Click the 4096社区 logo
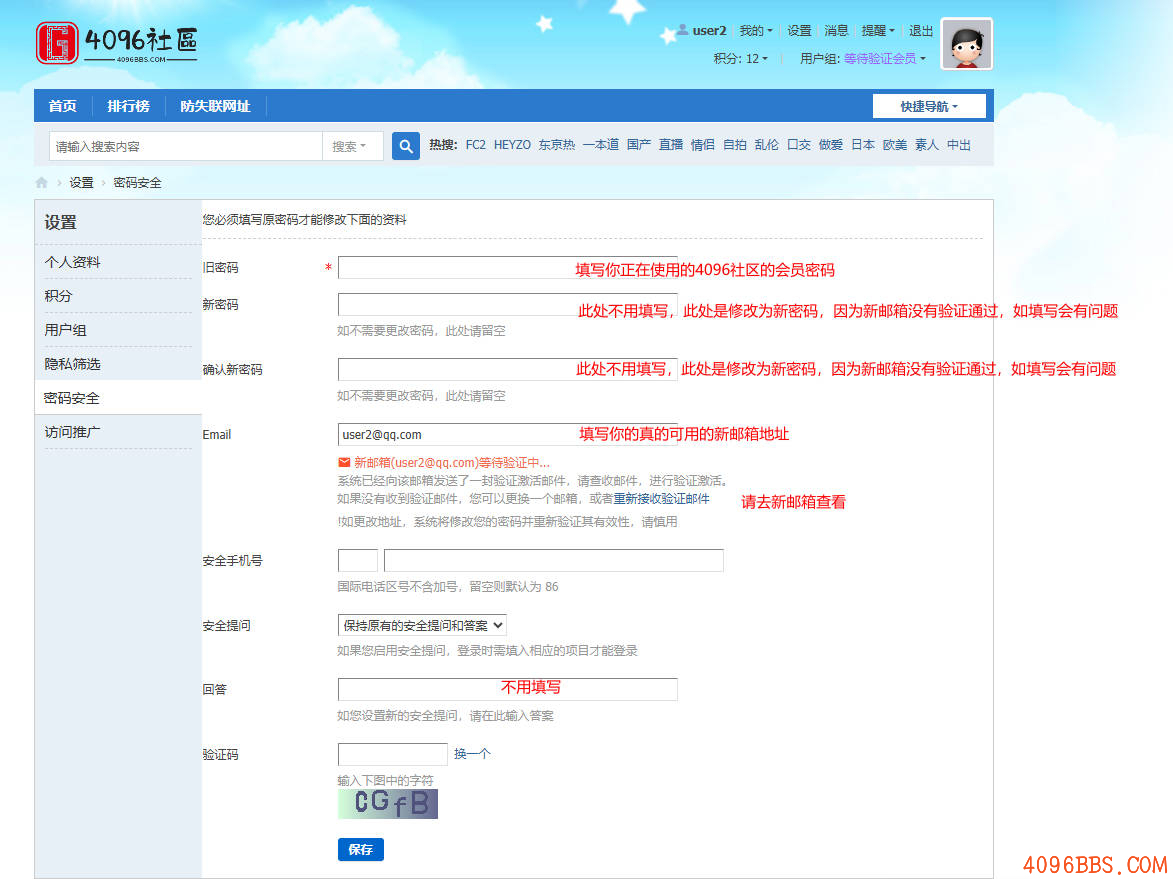Image resolution: width=1173 pixels, height=879 pixels. pyautogui.click(x=117, y=43)
